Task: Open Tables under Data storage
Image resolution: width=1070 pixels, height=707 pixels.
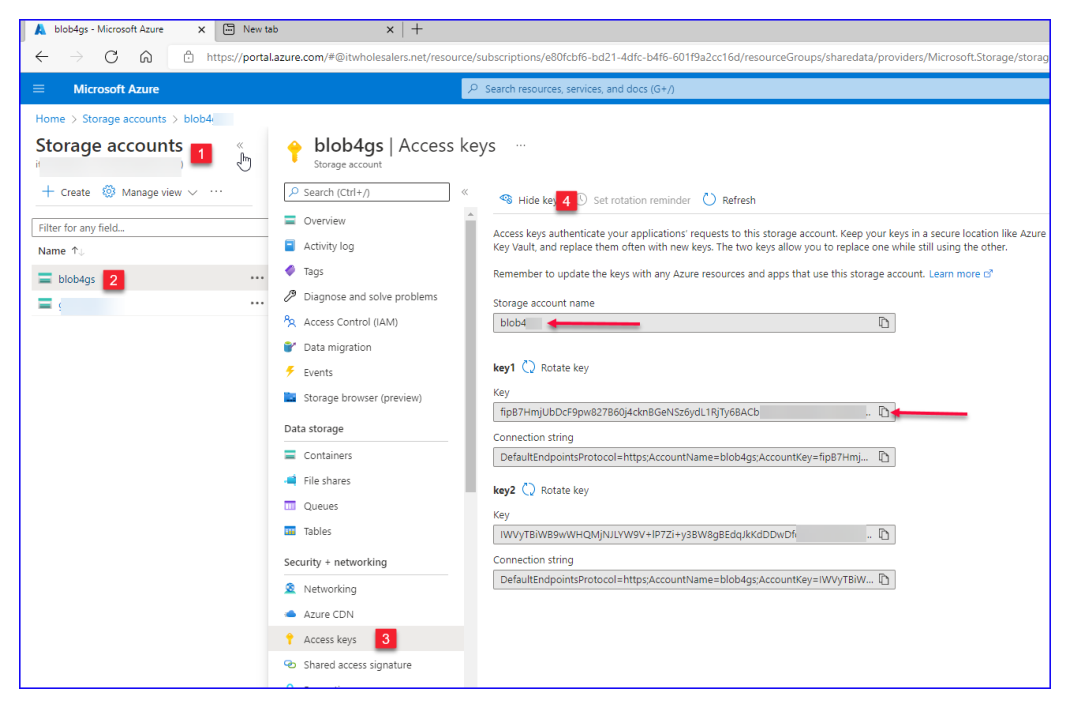Action: point(317,531)
